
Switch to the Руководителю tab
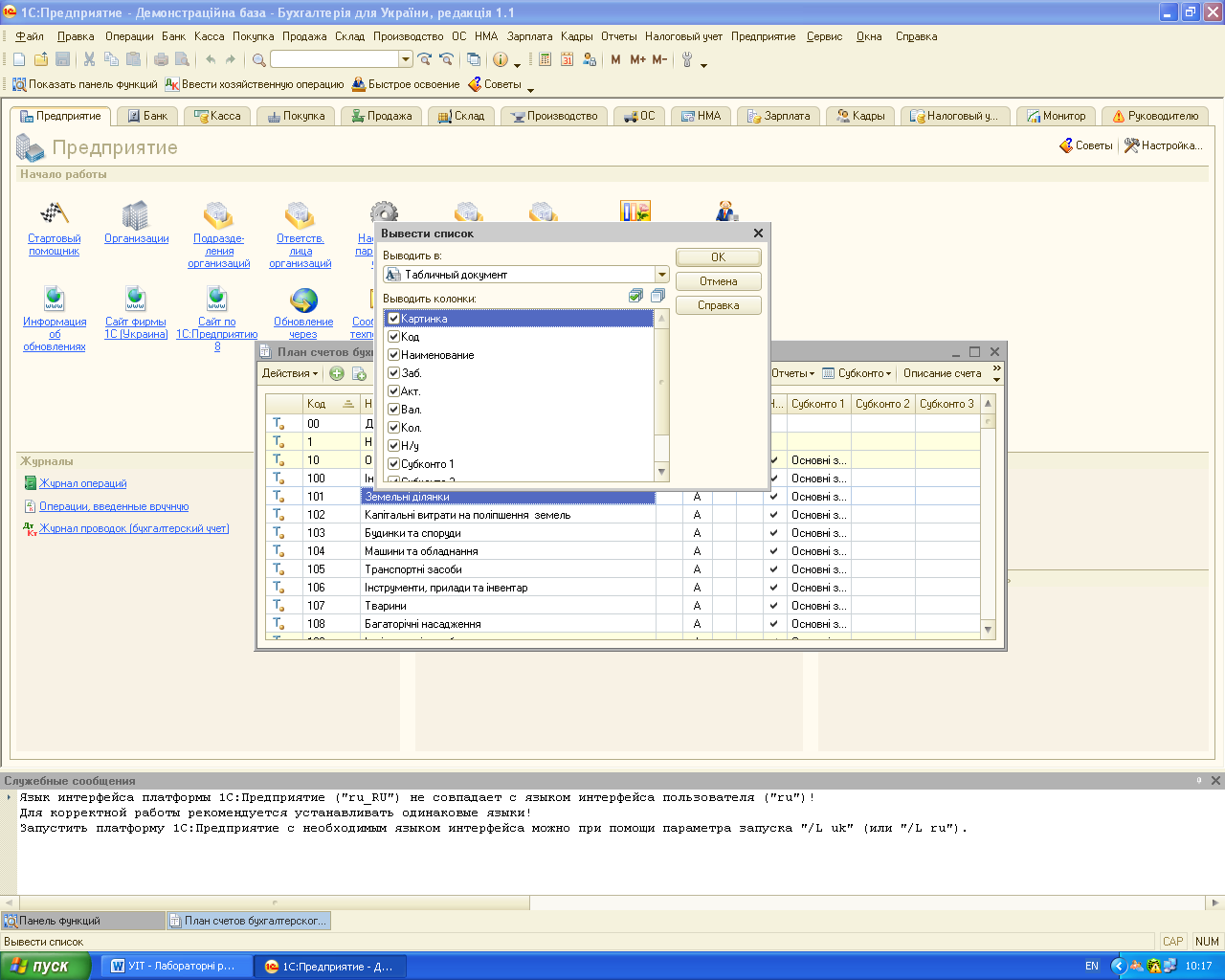pos(1155,116)
